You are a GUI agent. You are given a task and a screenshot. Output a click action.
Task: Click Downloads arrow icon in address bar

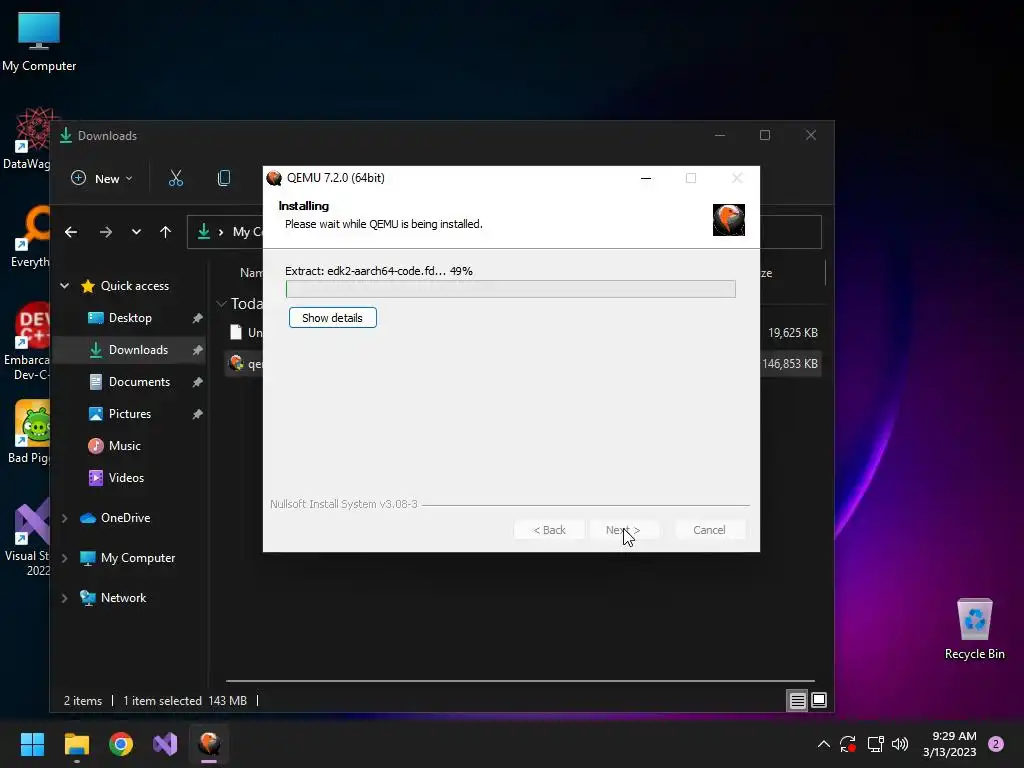pyautogui.click(x=204, y=231)
